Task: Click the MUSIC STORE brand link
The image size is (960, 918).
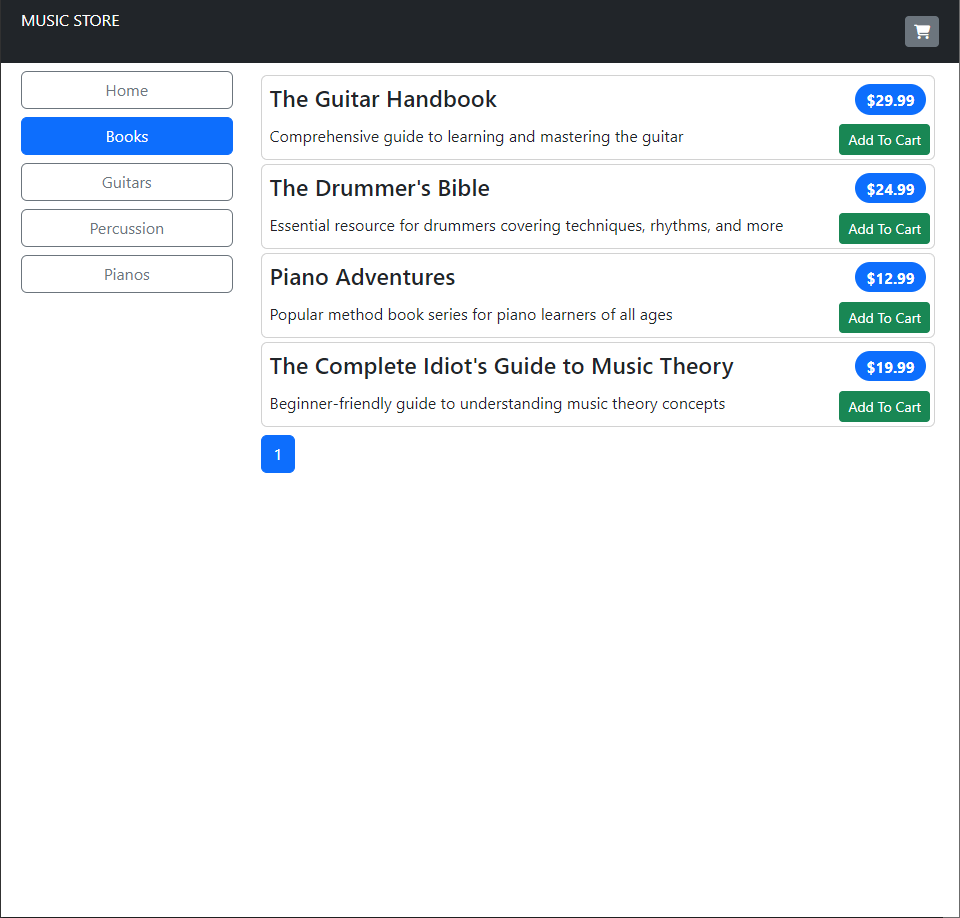Action: tap(70, 21)
